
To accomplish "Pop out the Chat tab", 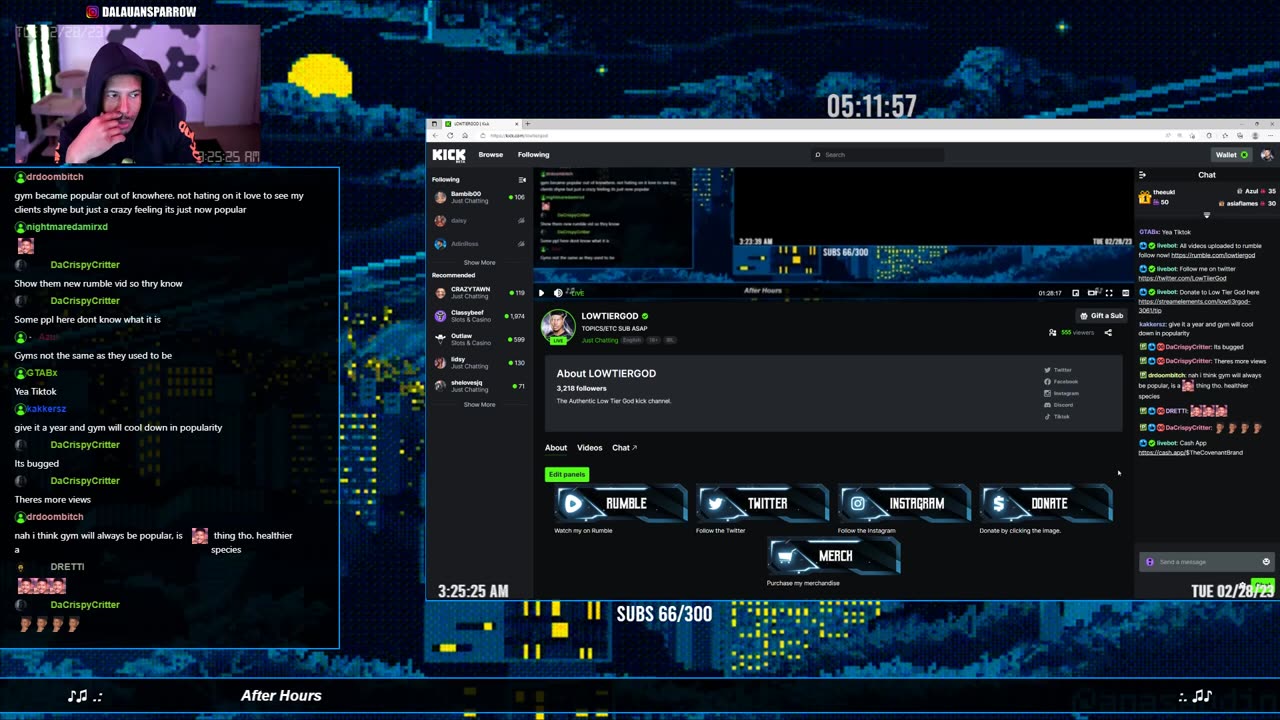I will coord(624,448).
